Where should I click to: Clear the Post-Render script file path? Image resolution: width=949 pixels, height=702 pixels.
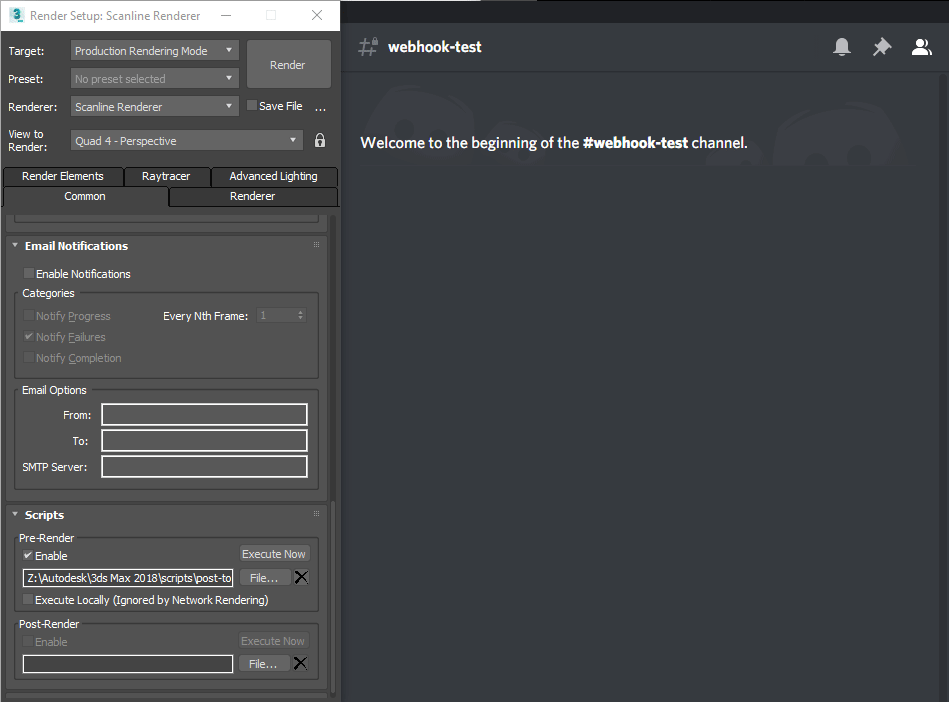300,663
